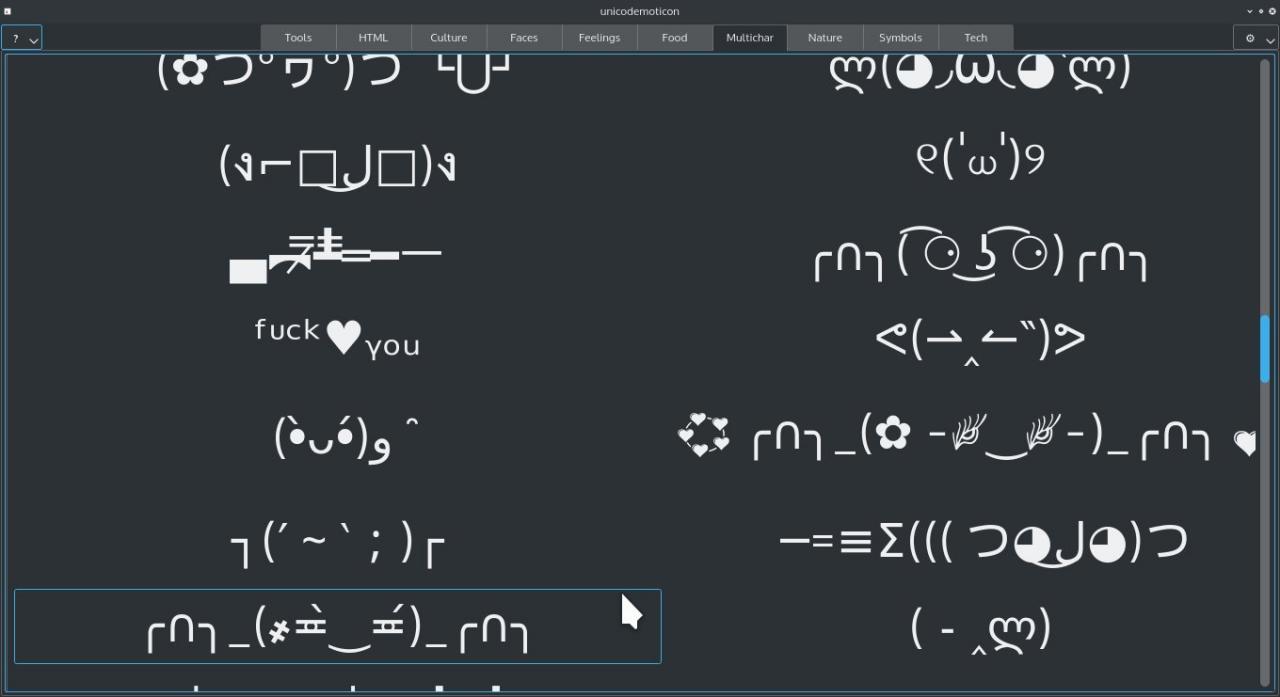This screenshot has width=1280, height=697.
Task: Select the annoyed <(￢‸￢")> emoticon
Action: 981,340
